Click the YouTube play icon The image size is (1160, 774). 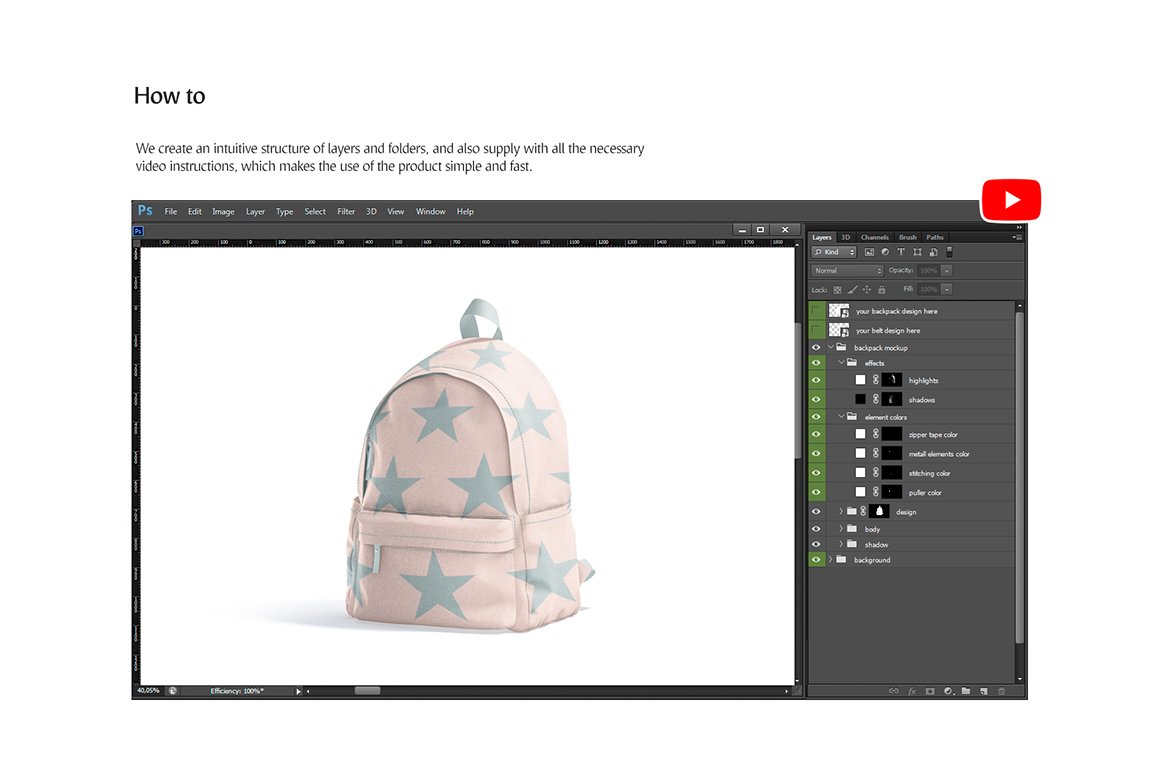[x=1011, y=200]
